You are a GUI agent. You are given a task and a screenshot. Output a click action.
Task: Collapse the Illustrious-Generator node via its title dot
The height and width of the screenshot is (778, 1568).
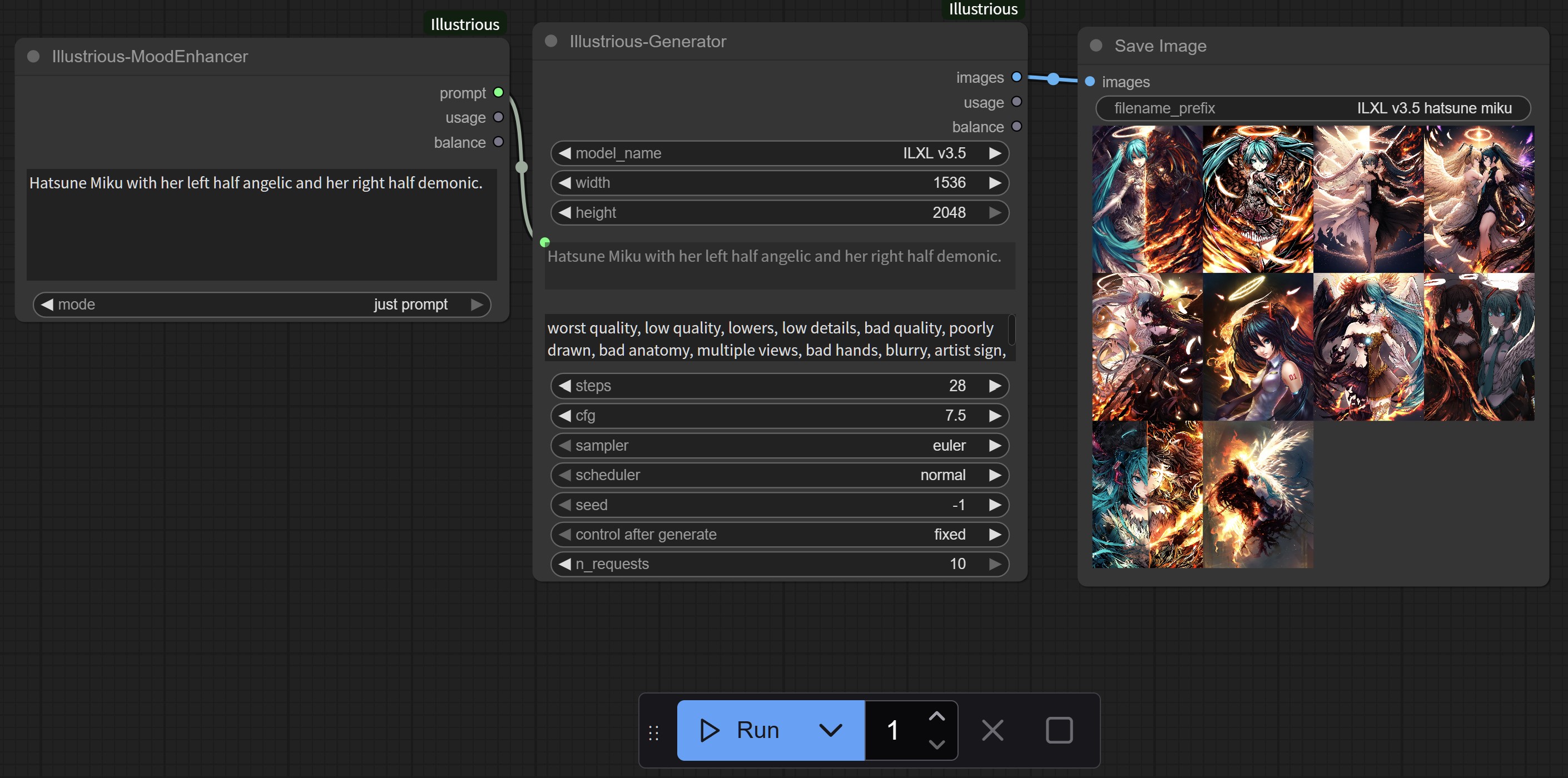pyautogui.click(x=551, y=41)
